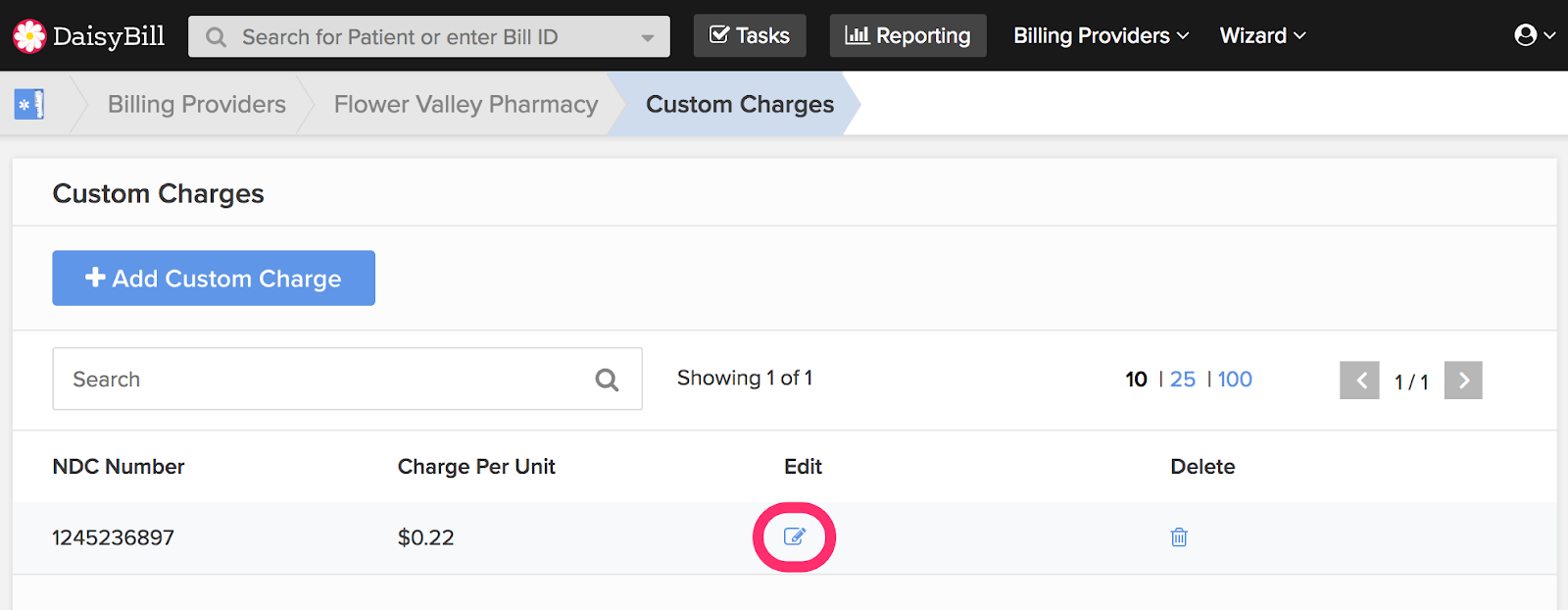The image size is (1568, 610).
Task: Click the DaisyBill flower logo
Action: coord(29,36)
